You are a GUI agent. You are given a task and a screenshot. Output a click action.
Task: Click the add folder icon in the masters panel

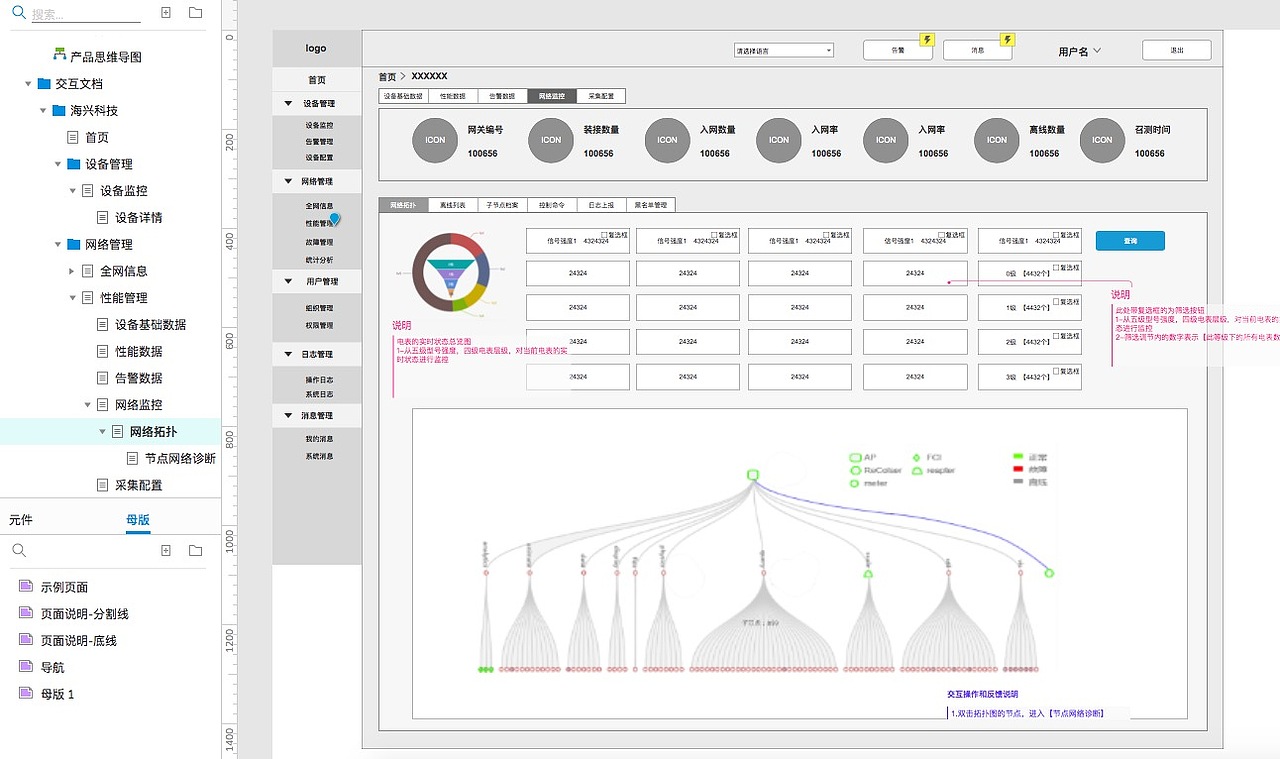click(x=195, y=550)
